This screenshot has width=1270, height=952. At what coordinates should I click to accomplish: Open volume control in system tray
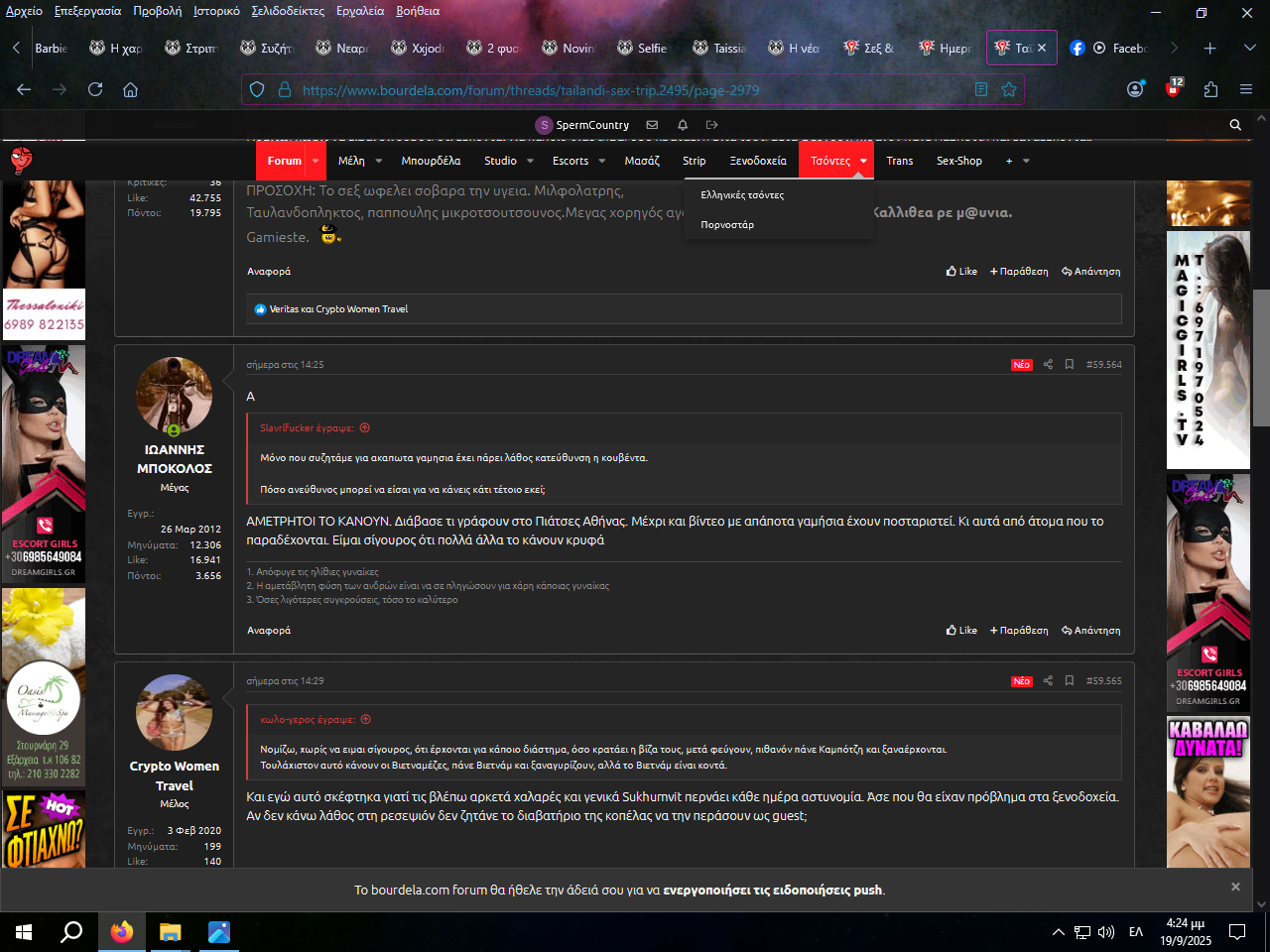click(x=1106, y=932)
